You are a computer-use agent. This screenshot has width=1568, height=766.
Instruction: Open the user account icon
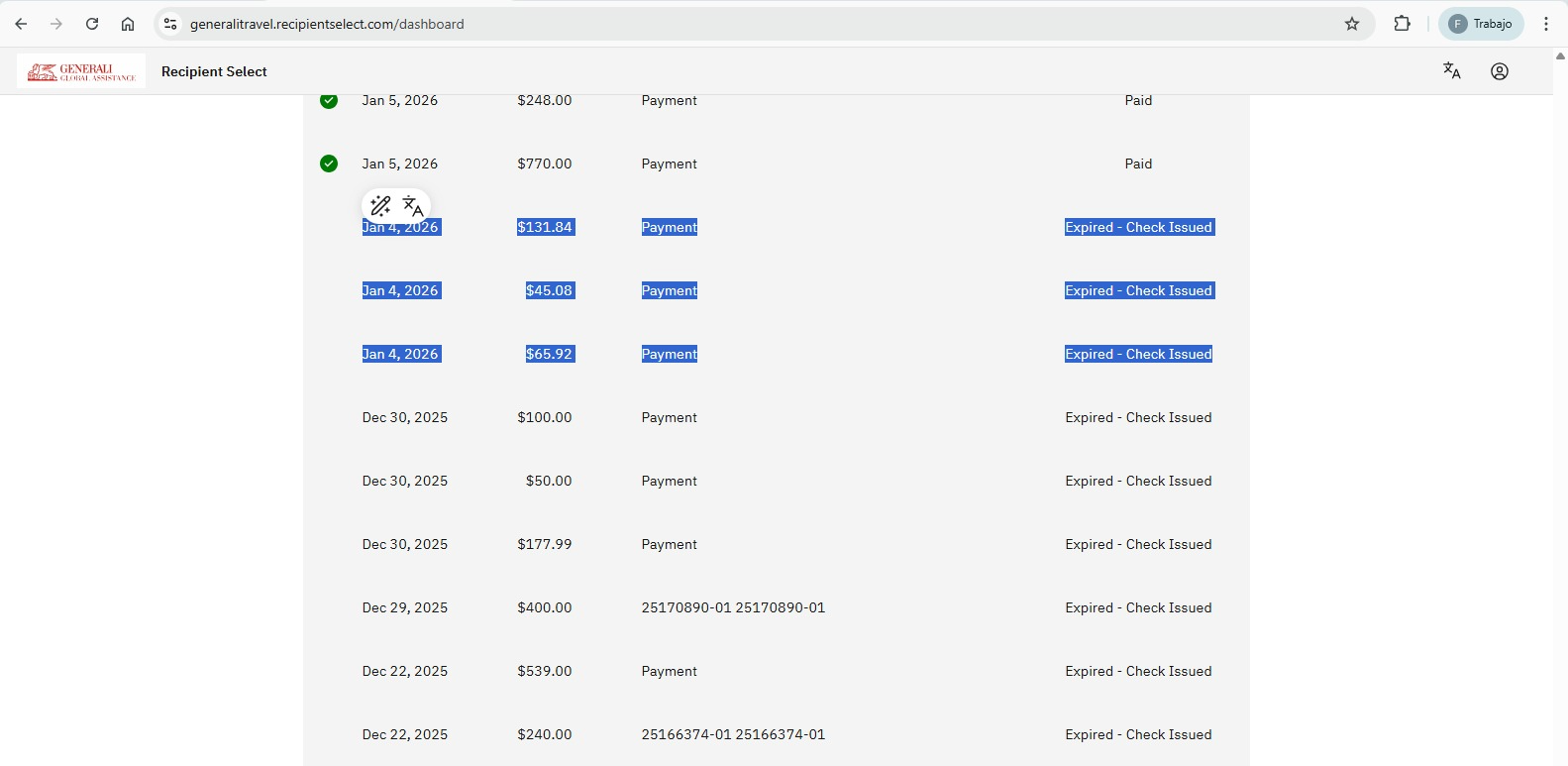pyautogui.click(x=1500, y=71)
